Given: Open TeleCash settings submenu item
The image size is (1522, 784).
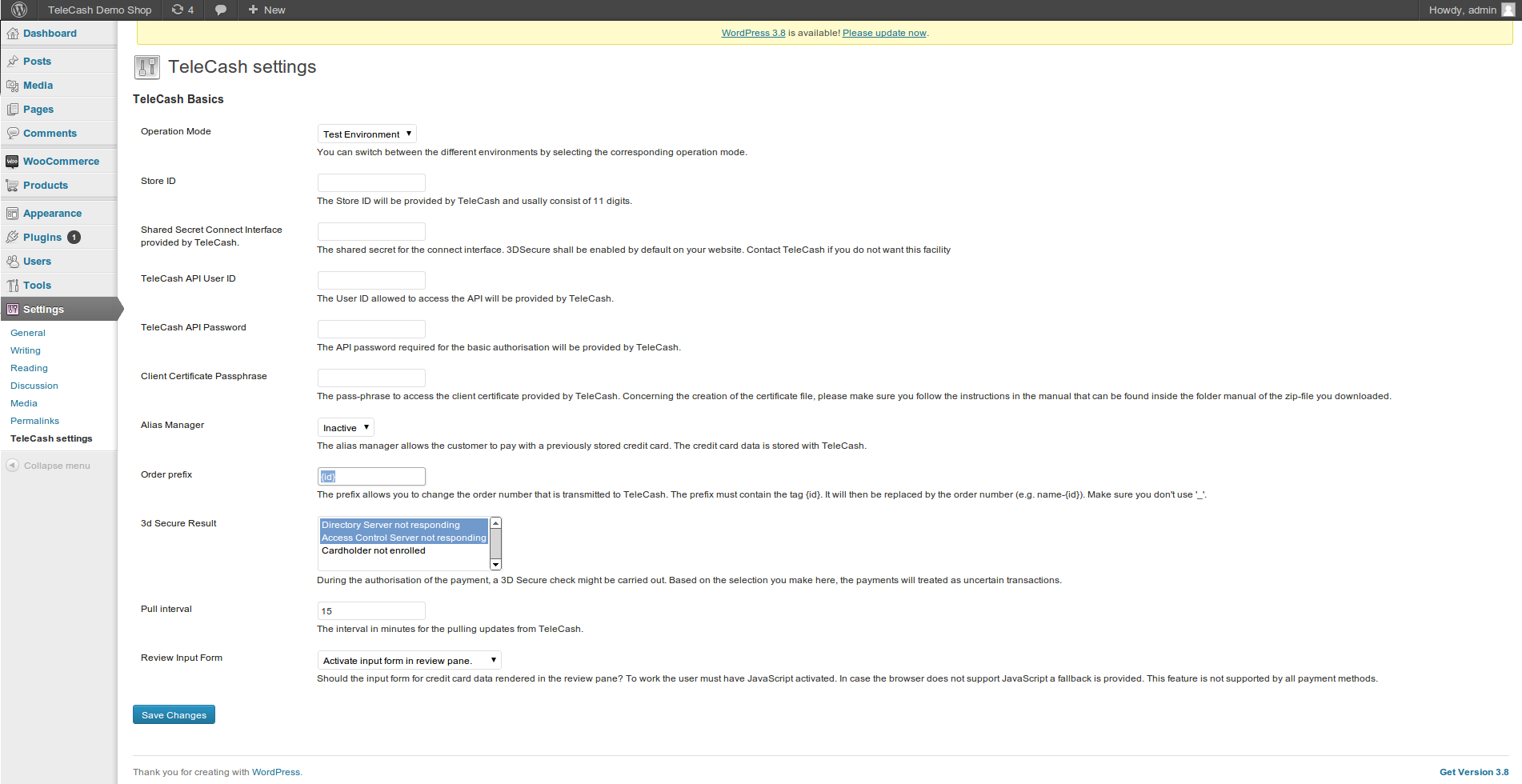Looking at the screenshot, I should 51,438.
